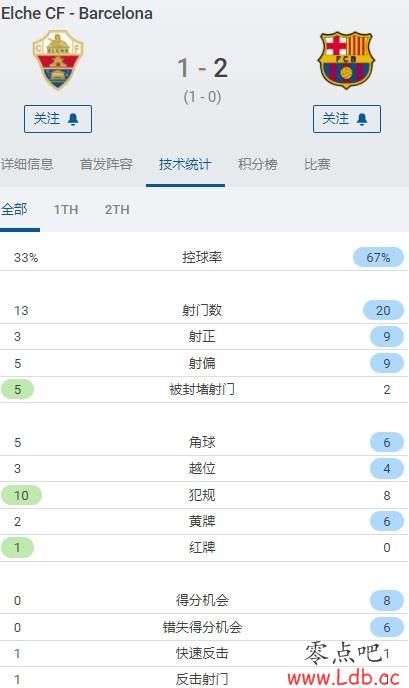Open the 积分榜 standings tab

258,165
